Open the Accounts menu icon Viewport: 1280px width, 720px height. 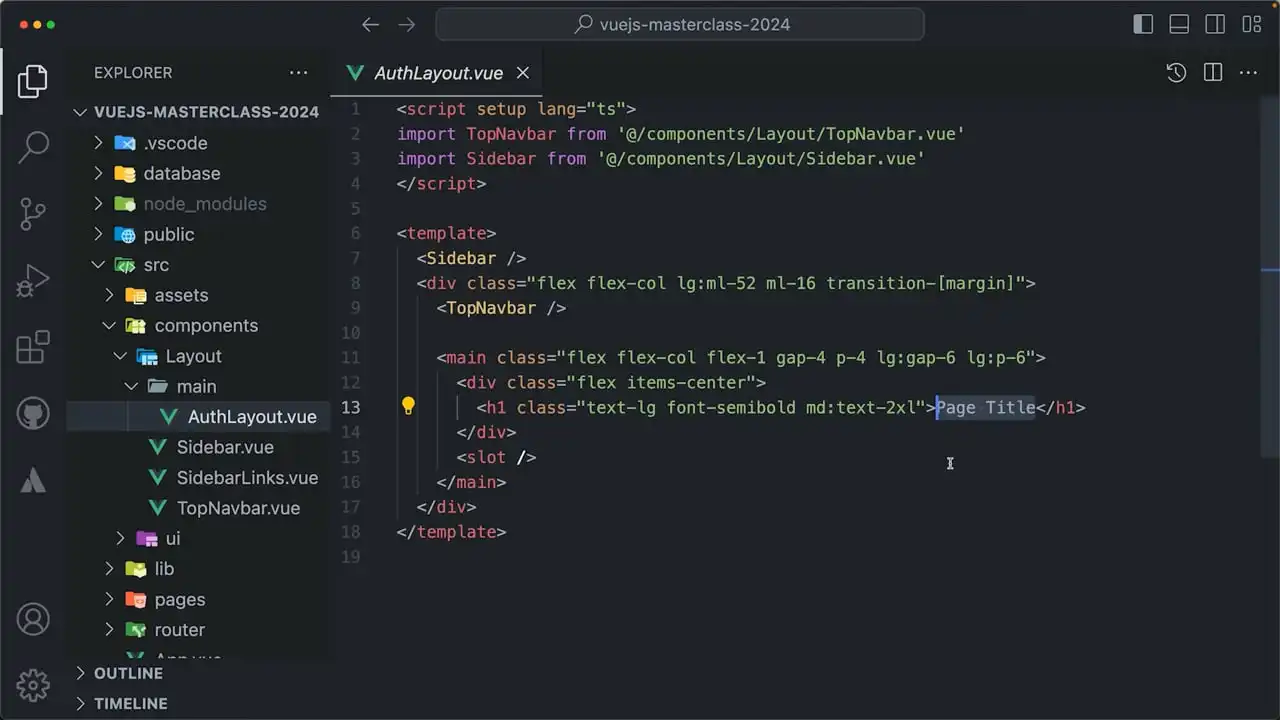33,619
